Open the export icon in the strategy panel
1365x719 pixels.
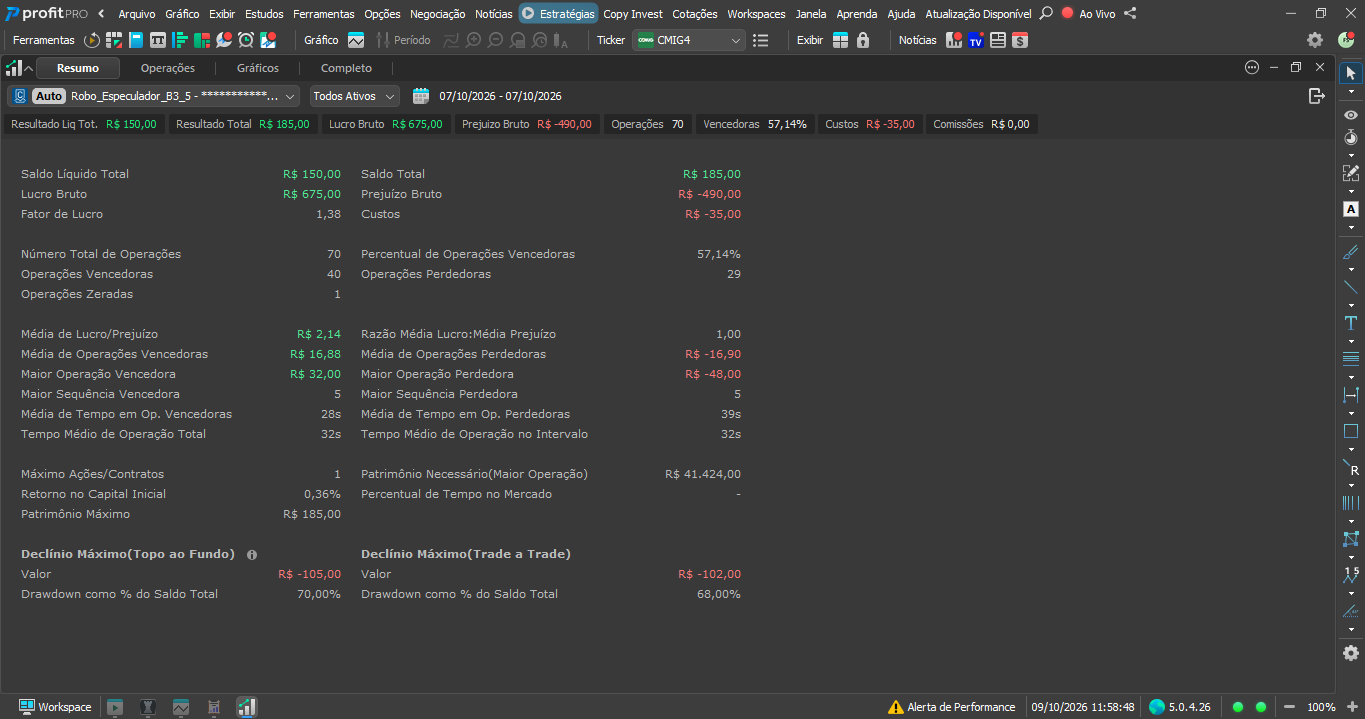pos(1317,96)
